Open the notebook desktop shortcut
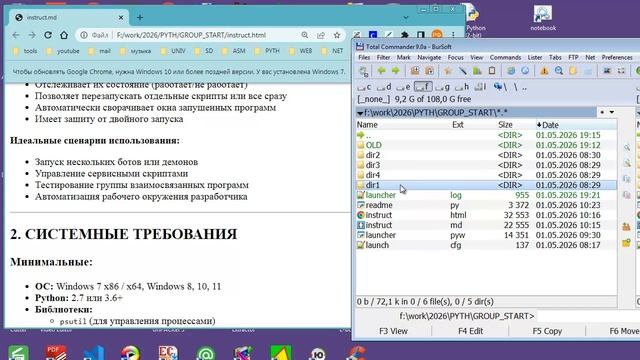Screen dimensions: 640x360 click(x=543, y=18)
